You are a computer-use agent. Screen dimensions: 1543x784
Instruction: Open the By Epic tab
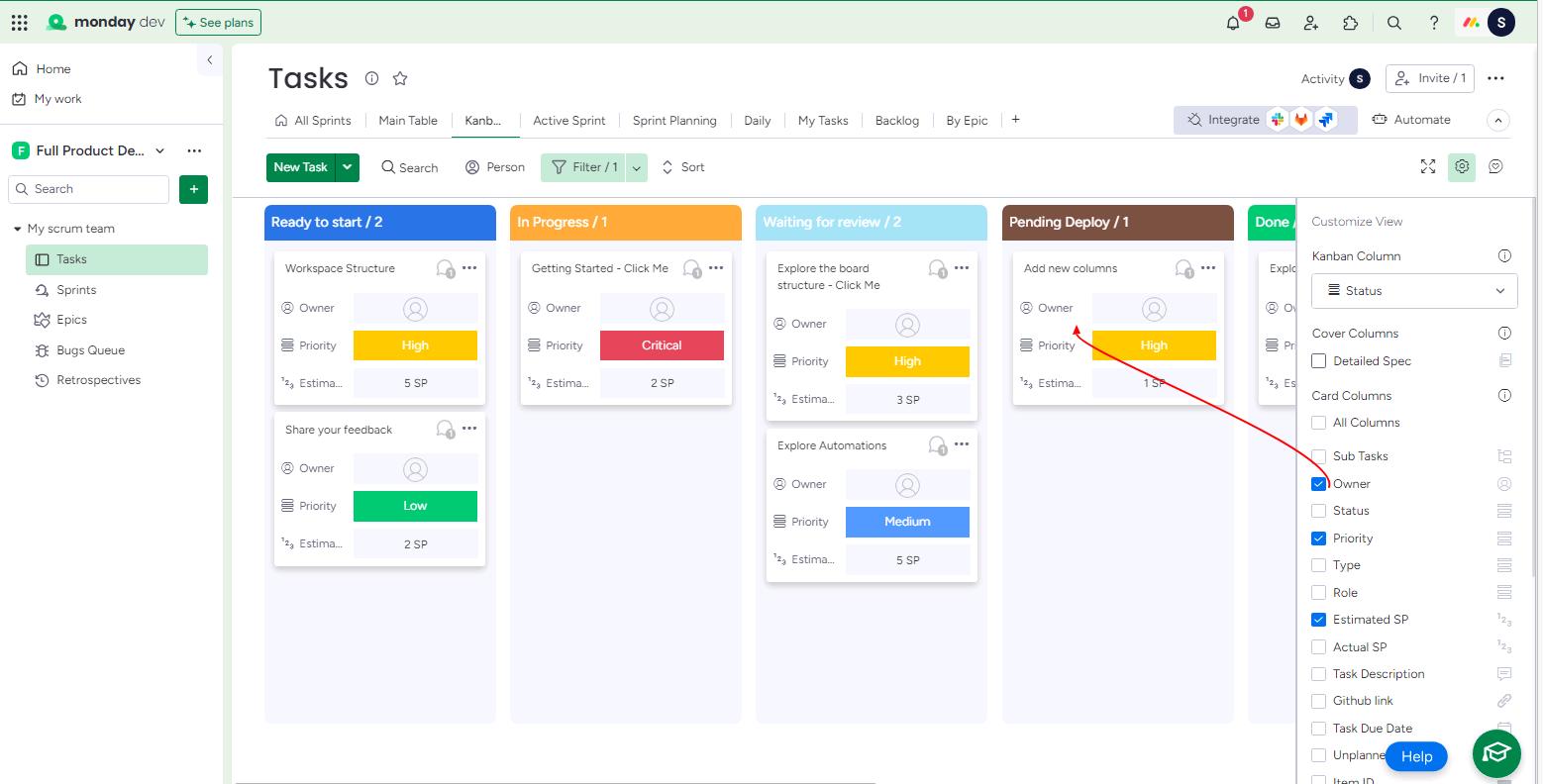967,120
